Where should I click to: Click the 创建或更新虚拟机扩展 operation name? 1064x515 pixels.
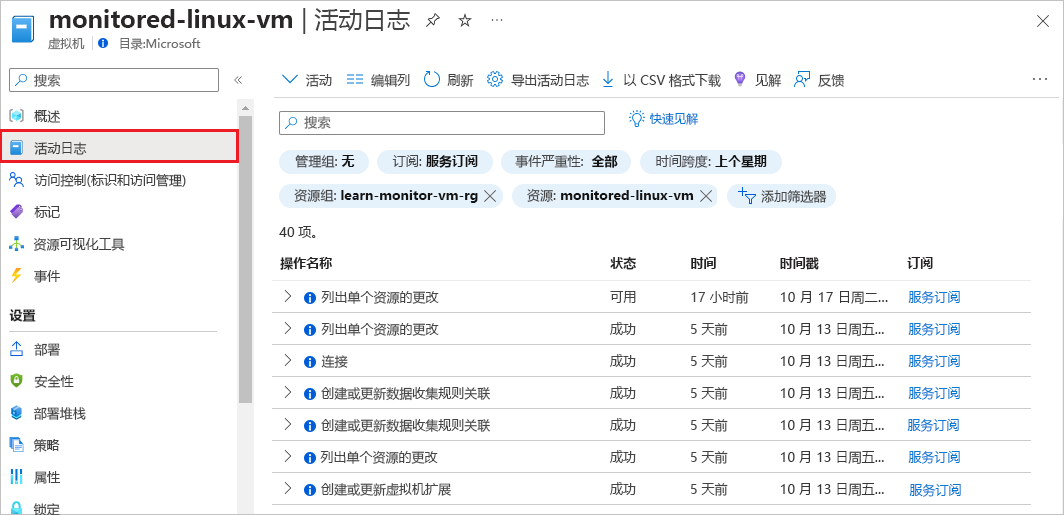click(x=386, y=489)
